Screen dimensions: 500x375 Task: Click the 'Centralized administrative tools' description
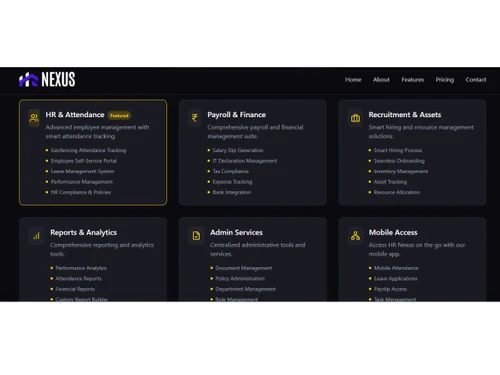click(258, 249)
